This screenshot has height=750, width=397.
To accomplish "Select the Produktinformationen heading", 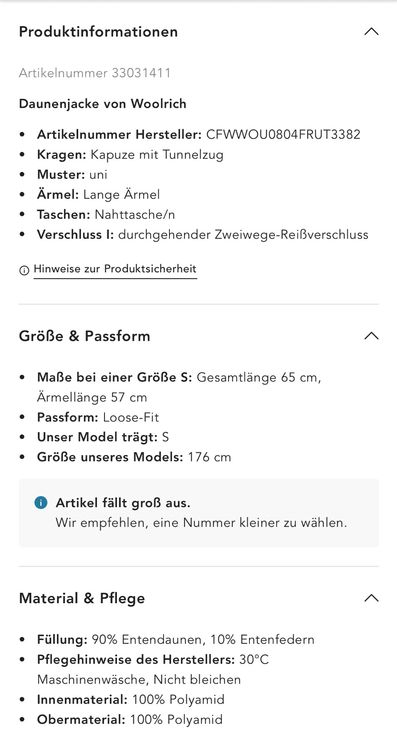I will (x=98, y=32).
